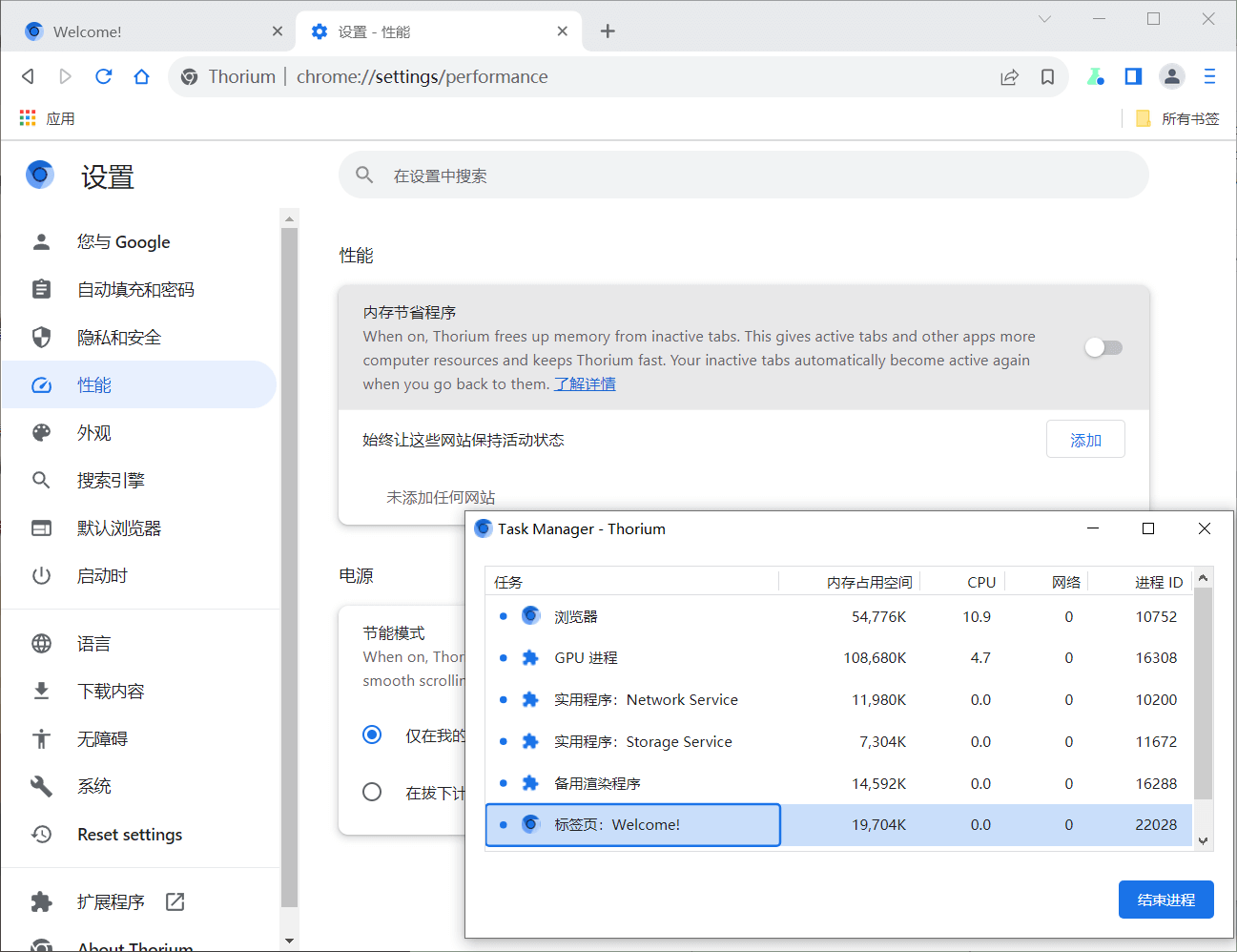Click the search magnifier icon in settings search

(x=364, y=176)
